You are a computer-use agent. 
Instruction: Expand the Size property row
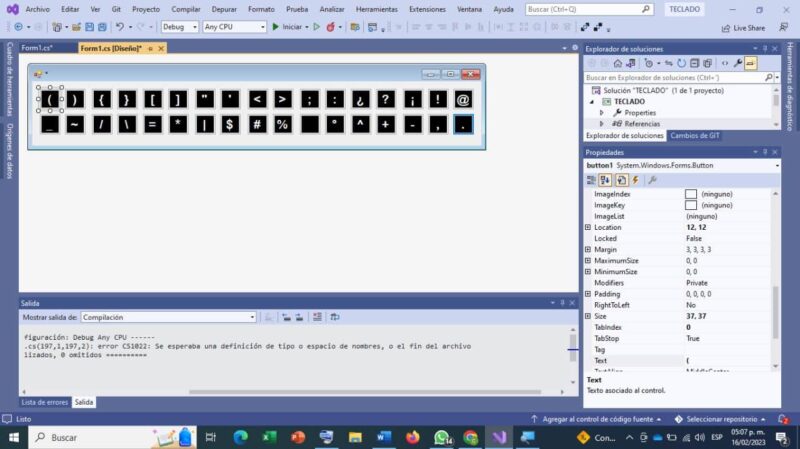(x=588, y=316)
